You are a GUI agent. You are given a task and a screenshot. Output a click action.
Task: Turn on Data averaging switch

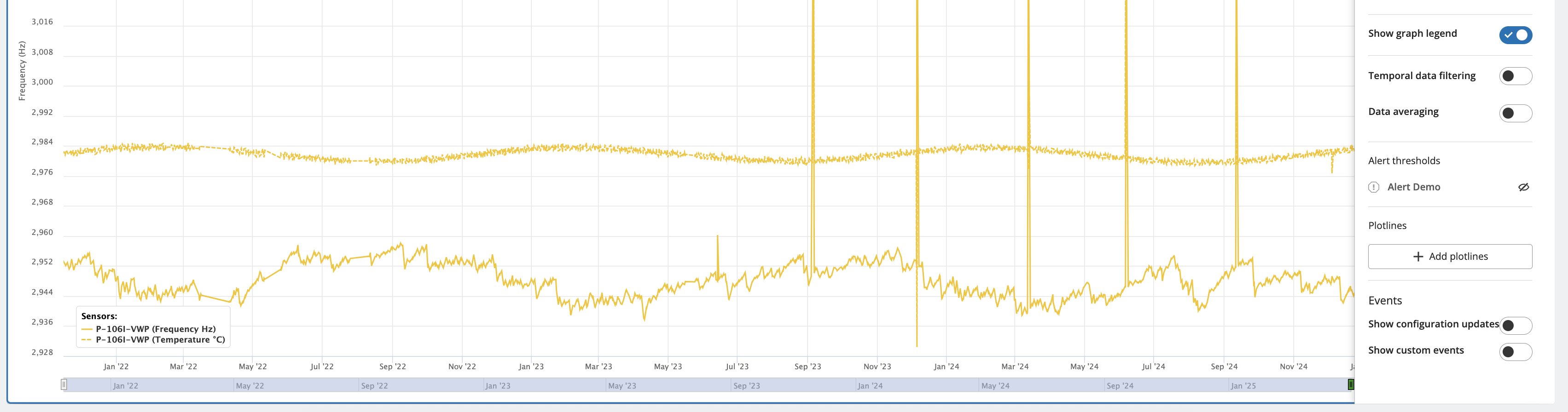1515,113
